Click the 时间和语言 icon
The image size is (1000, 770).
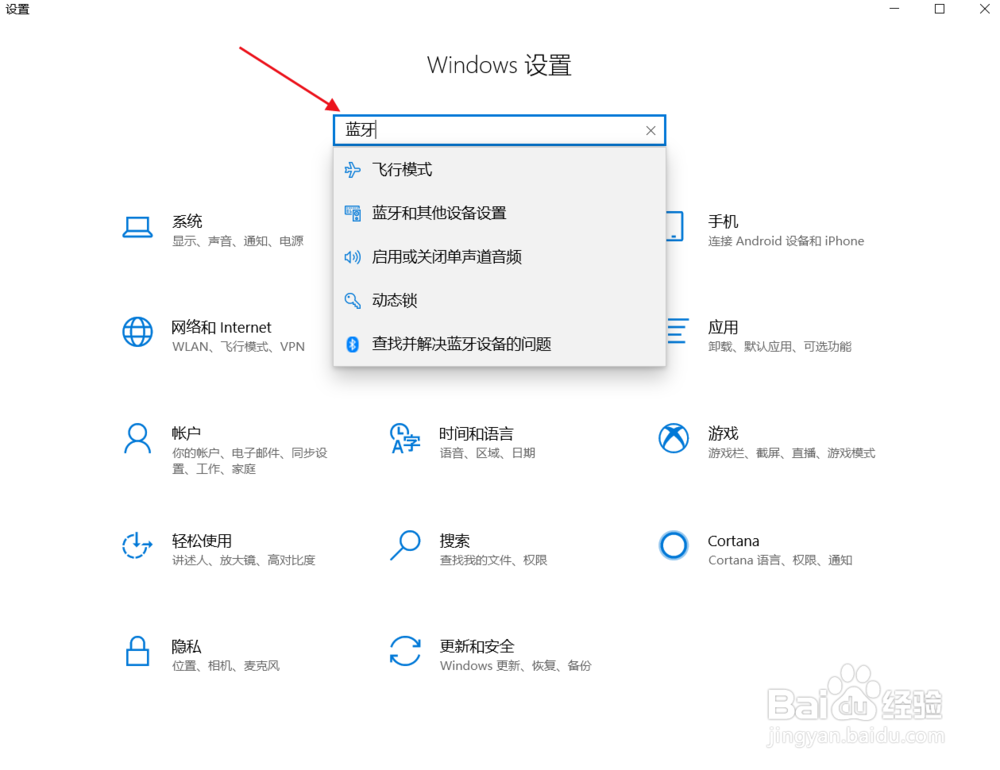405,437
